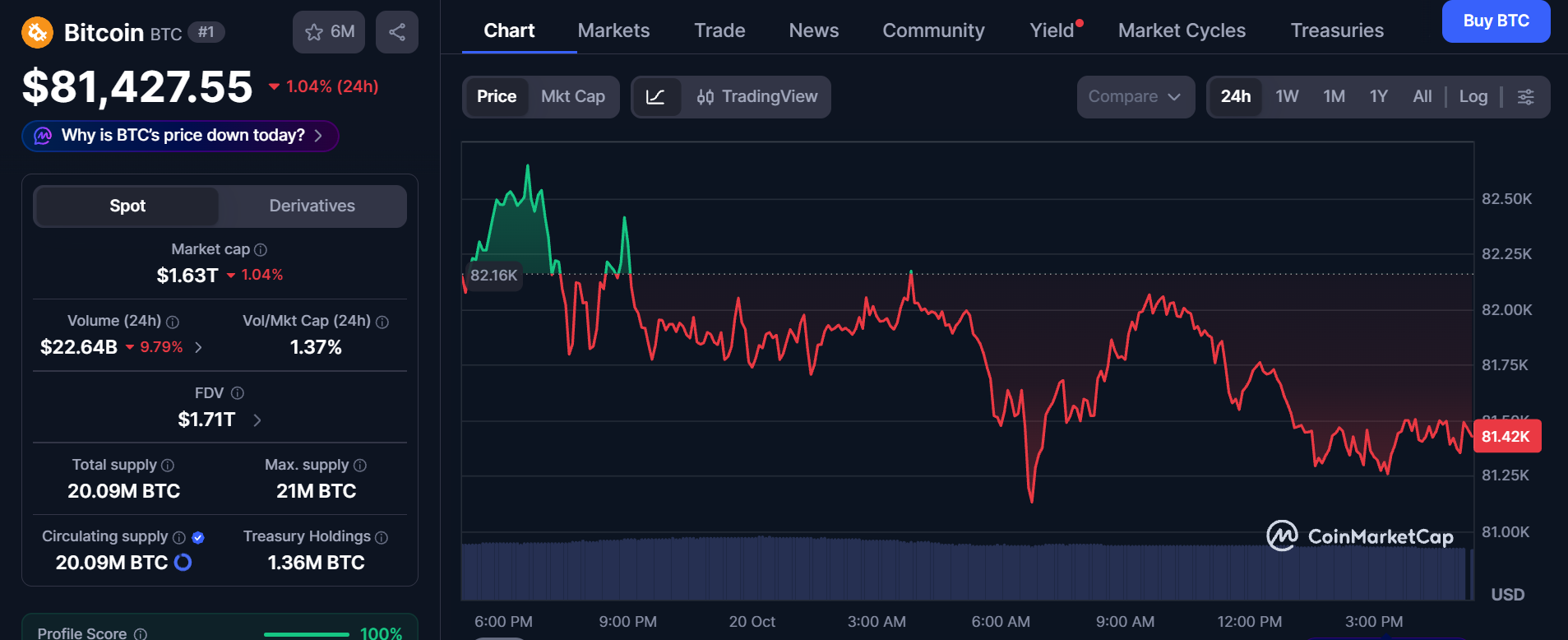Click Market cap info icon
This screenshot has height=640, width=1568.
point(261,249)
